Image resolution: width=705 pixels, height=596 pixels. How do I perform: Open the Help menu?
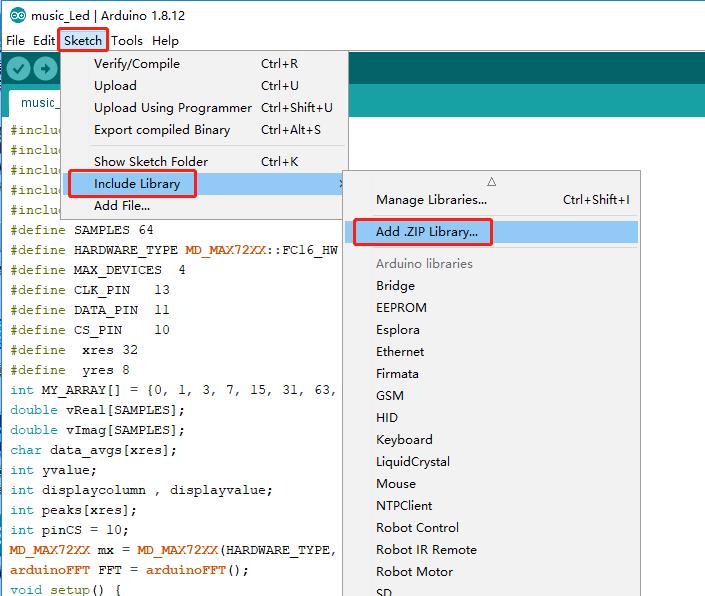point(165,40)
